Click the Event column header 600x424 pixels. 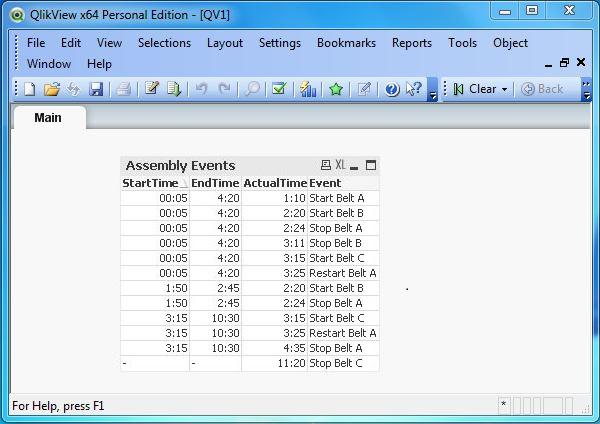point(343,183)
